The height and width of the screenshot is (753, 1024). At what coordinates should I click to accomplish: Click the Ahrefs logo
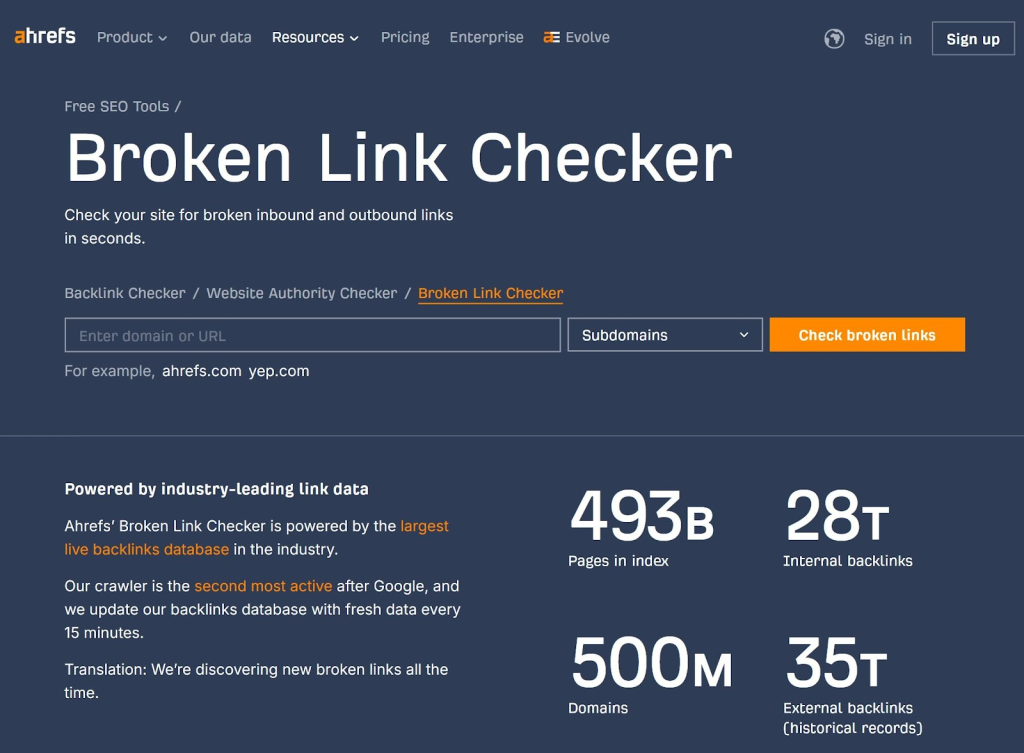45,37
